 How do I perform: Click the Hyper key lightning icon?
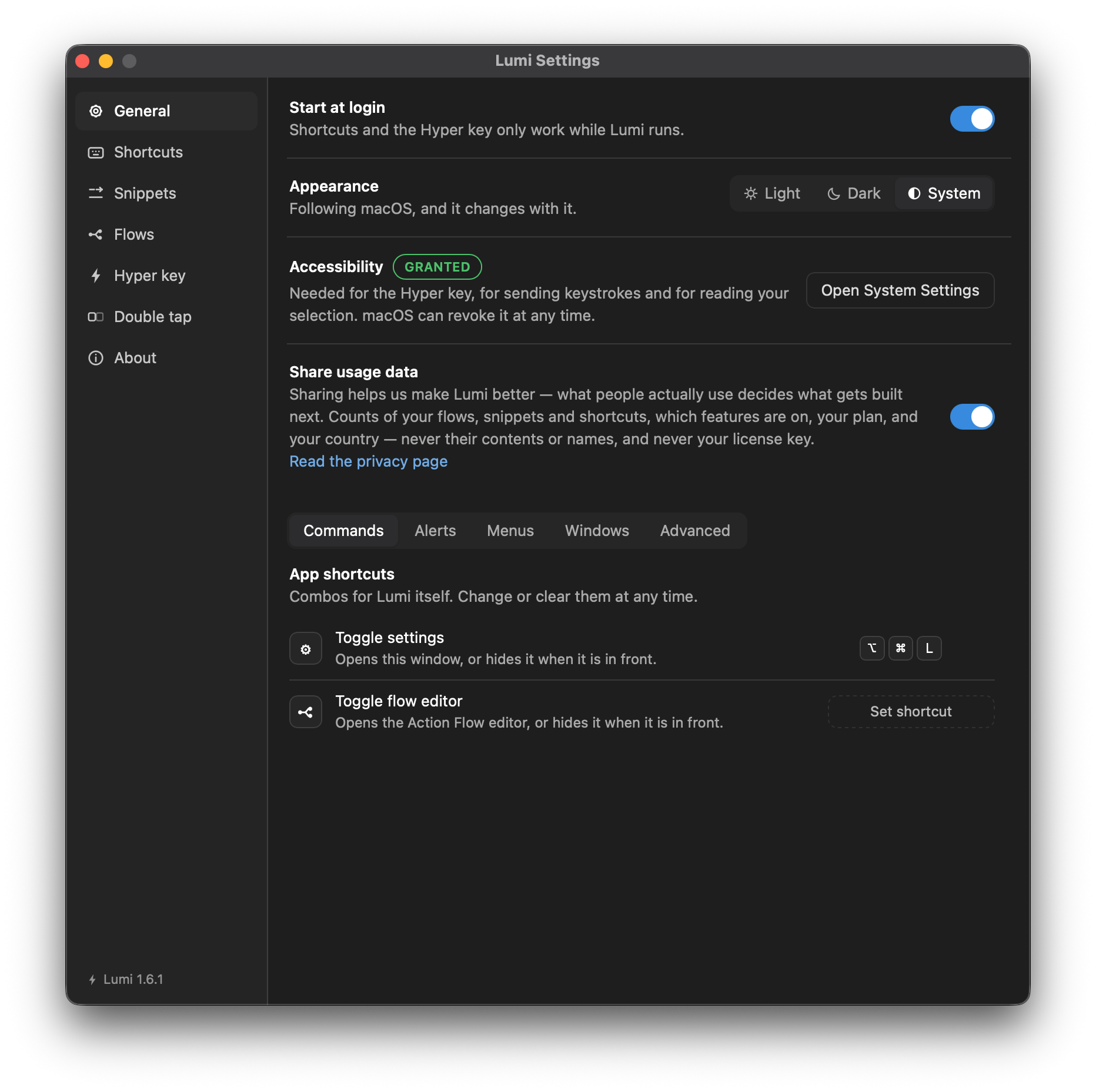point(96,276)
